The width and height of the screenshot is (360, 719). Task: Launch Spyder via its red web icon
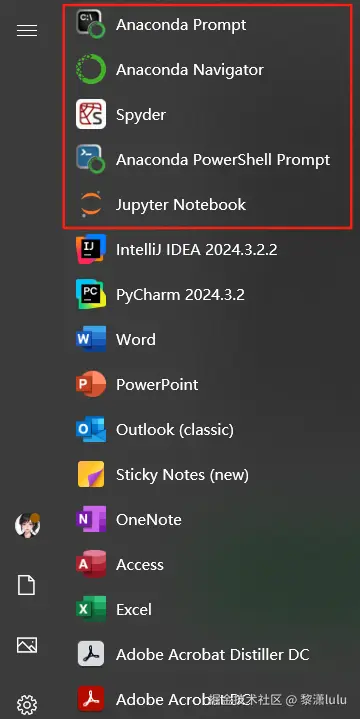tap(91, 114)
